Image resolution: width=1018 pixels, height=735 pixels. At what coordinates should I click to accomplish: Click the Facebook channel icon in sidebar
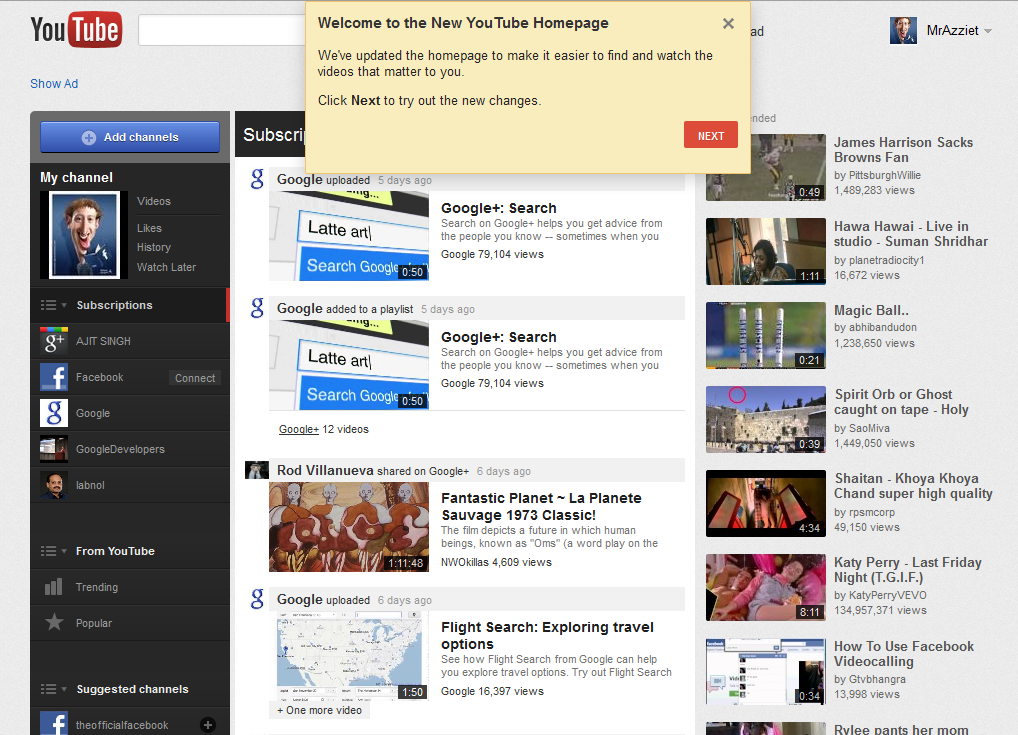click(52, 377)
